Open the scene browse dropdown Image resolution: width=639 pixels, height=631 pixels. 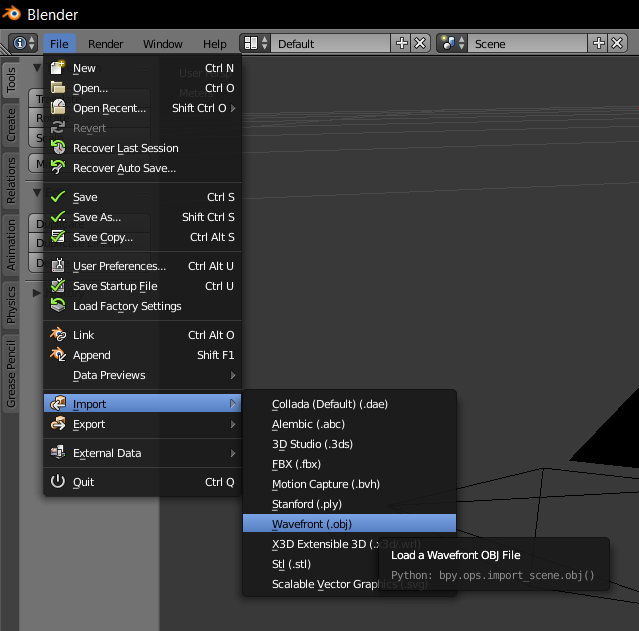click(x=452, y=43)
